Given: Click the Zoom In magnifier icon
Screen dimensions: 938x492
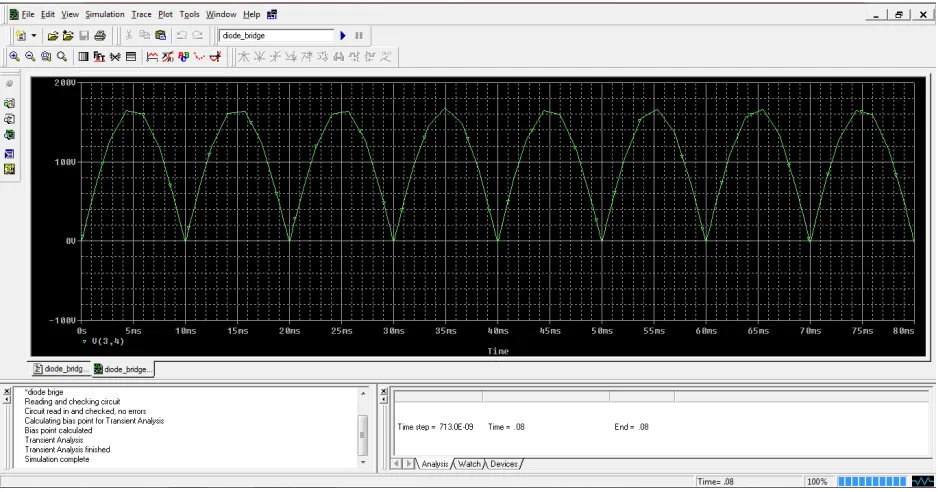Looking at the screenshot, I should point(14,56).
